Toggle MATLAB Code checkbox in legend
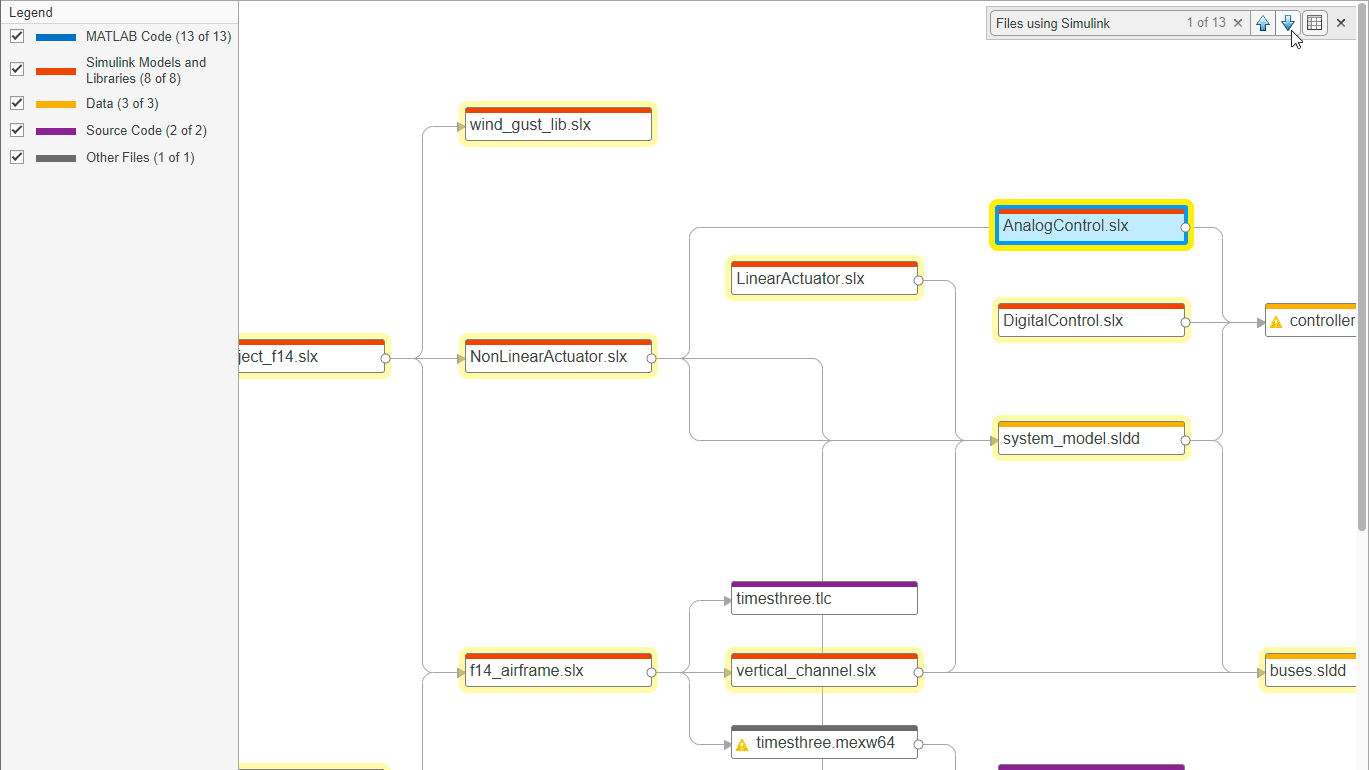 pos(17,36)
